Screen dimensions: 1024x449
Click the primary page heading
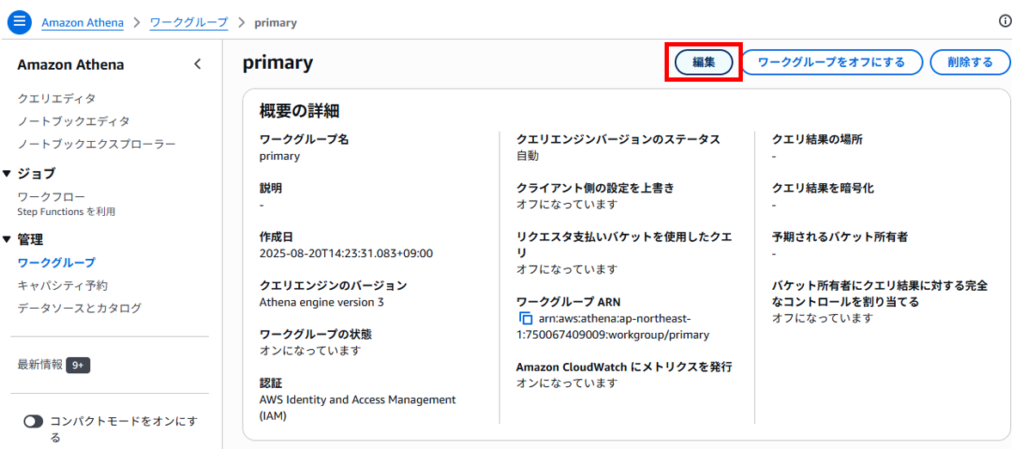point(278,63)
